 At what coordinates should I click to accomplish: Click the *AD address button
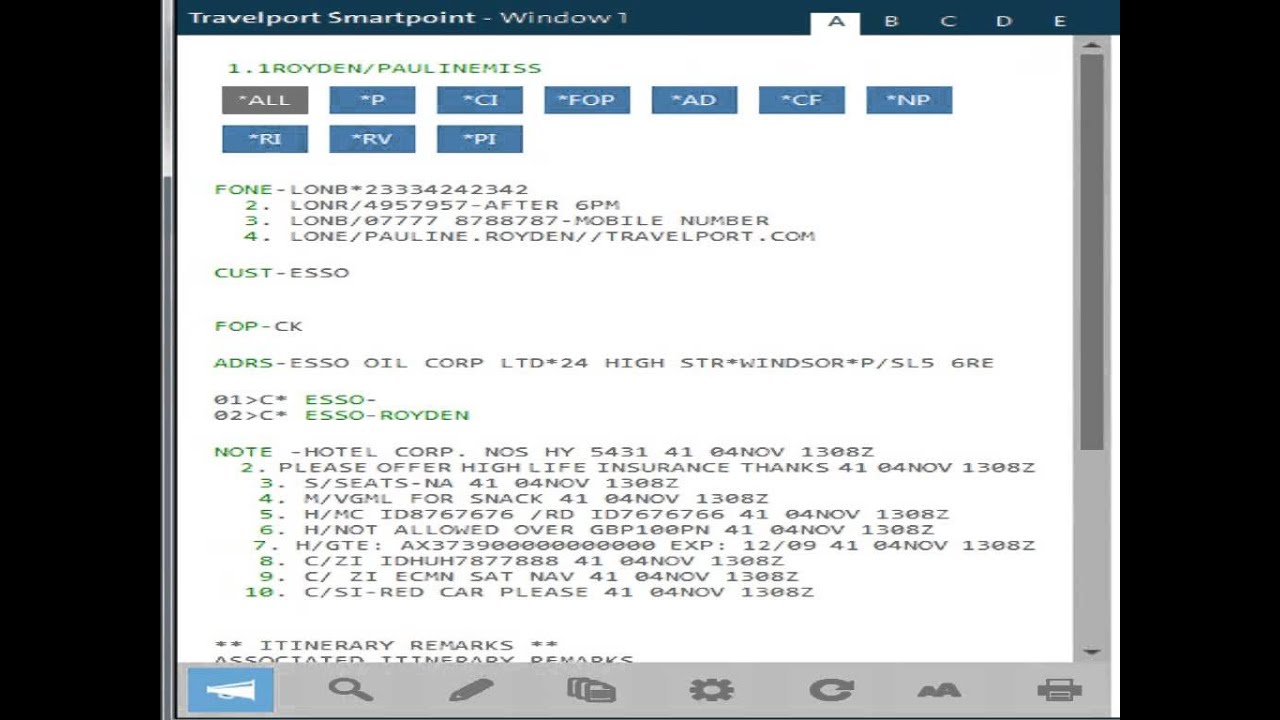(694, 100)
